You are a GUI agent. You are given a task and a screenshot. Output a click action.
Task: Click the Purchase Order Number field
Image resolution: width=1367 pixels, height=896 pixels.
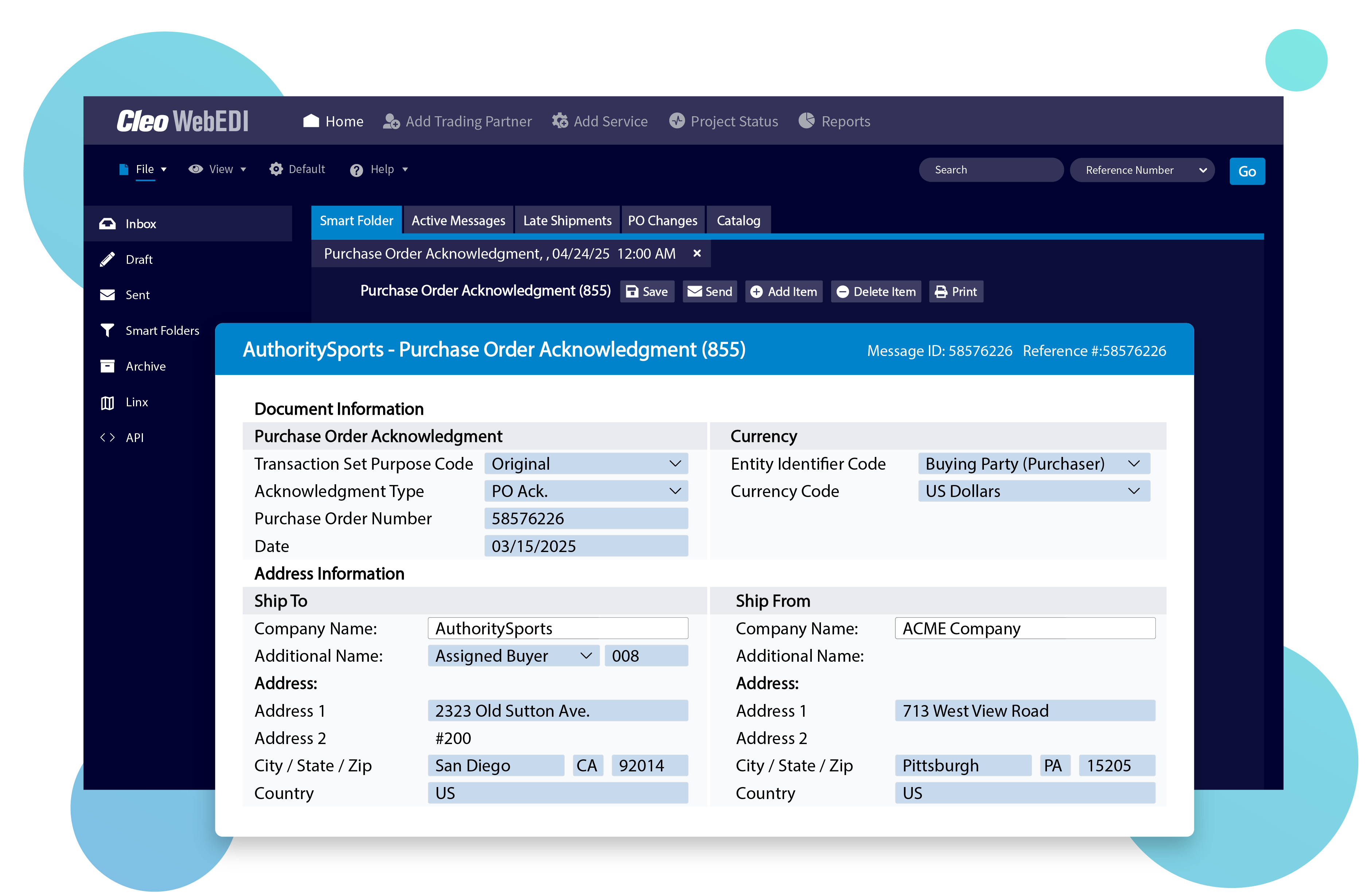pos(586,519)
